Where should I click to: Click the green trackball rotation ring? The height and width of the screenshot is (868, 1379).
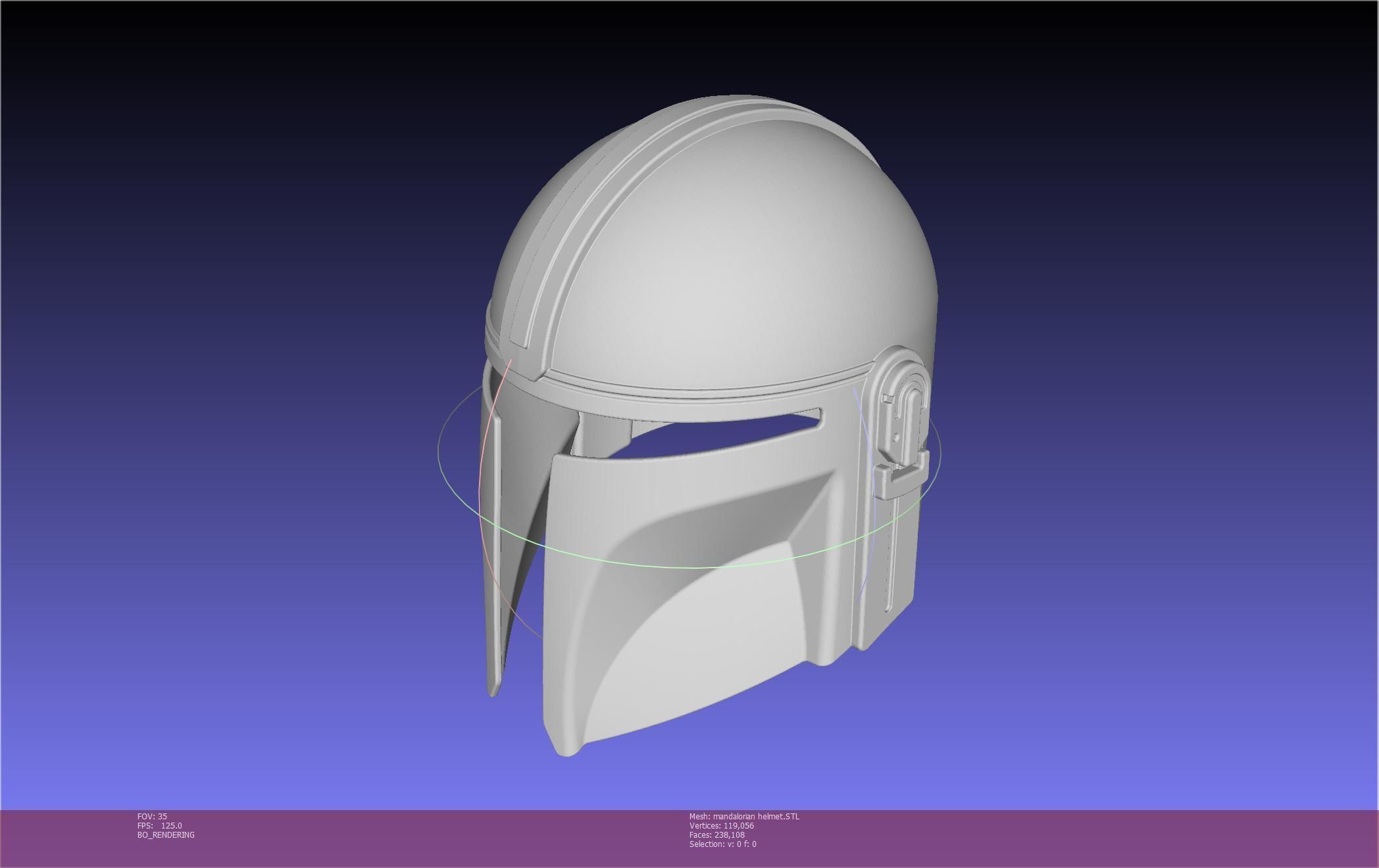(x=689, y=566)
